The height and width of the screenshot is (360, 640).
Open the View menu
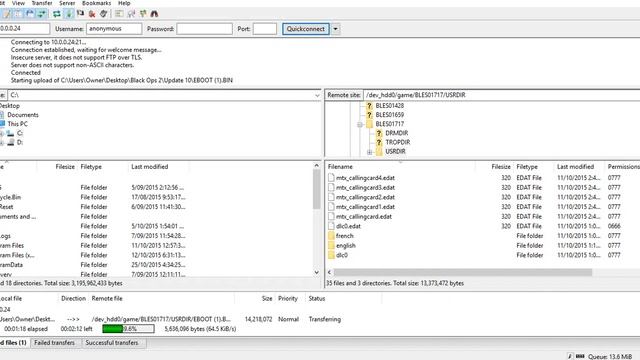(x=18, y=3)
